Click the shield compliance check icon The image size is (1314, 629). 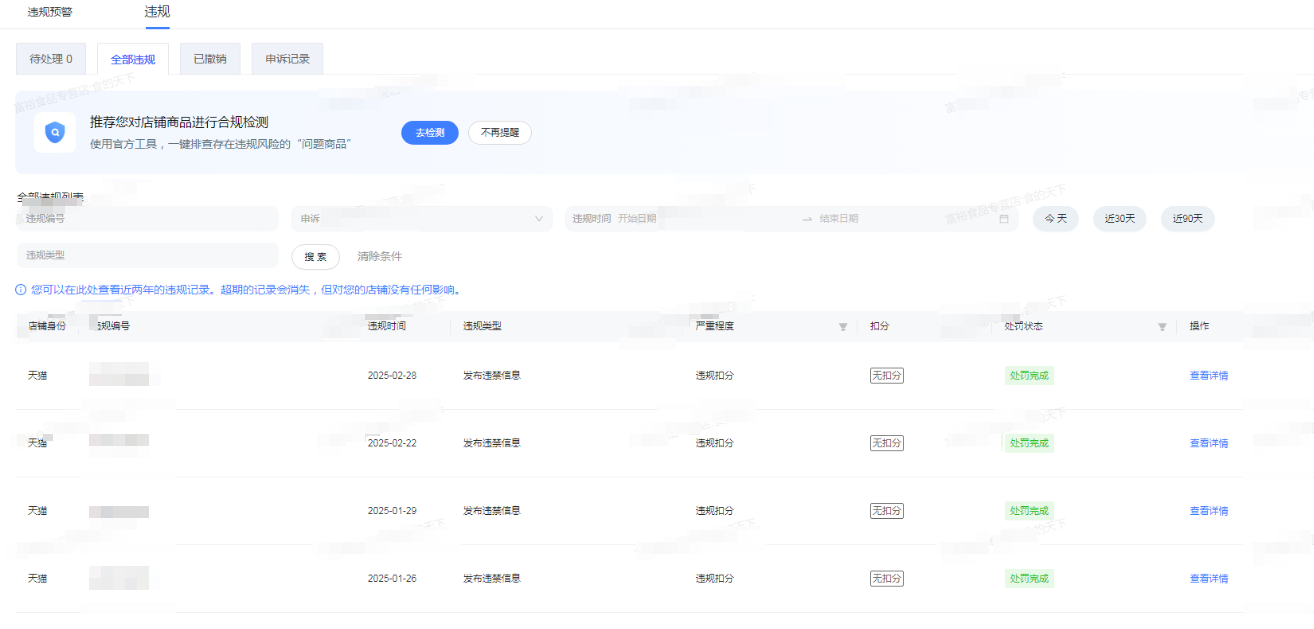pos(54,132)
